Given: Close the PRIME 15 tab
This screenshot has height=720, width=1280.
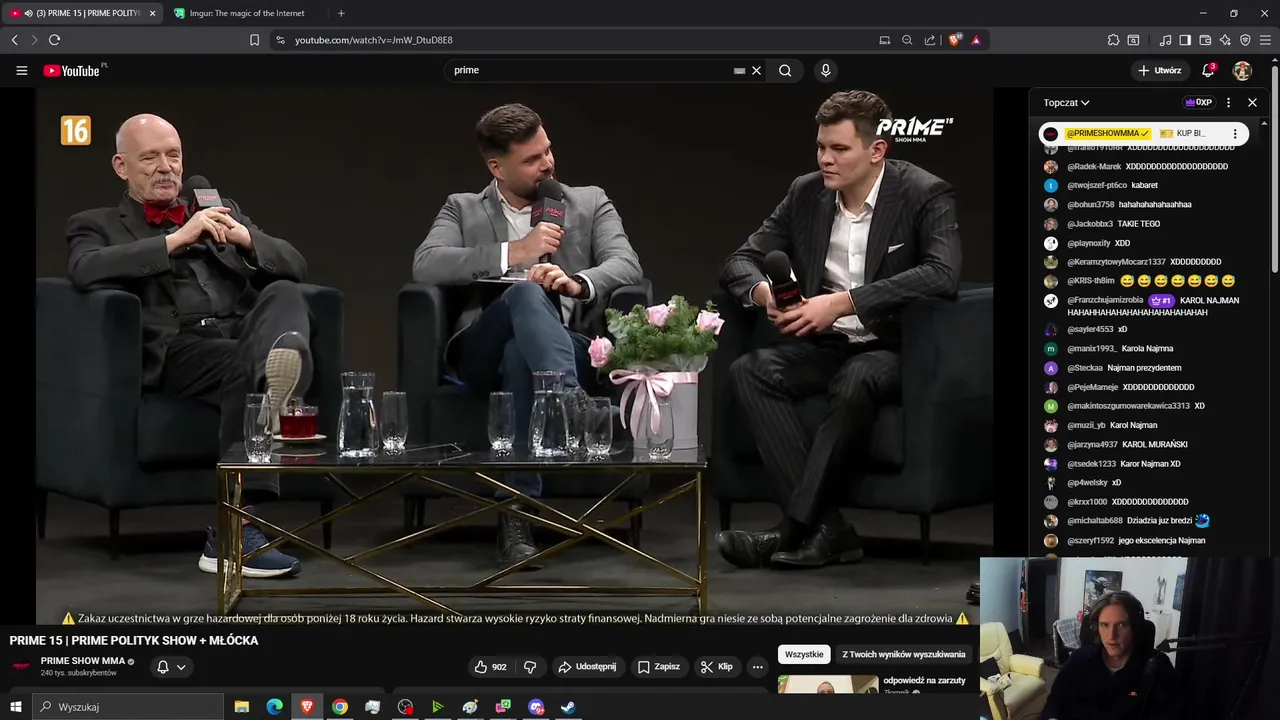Looking at the screenshot, I should 153,13.
